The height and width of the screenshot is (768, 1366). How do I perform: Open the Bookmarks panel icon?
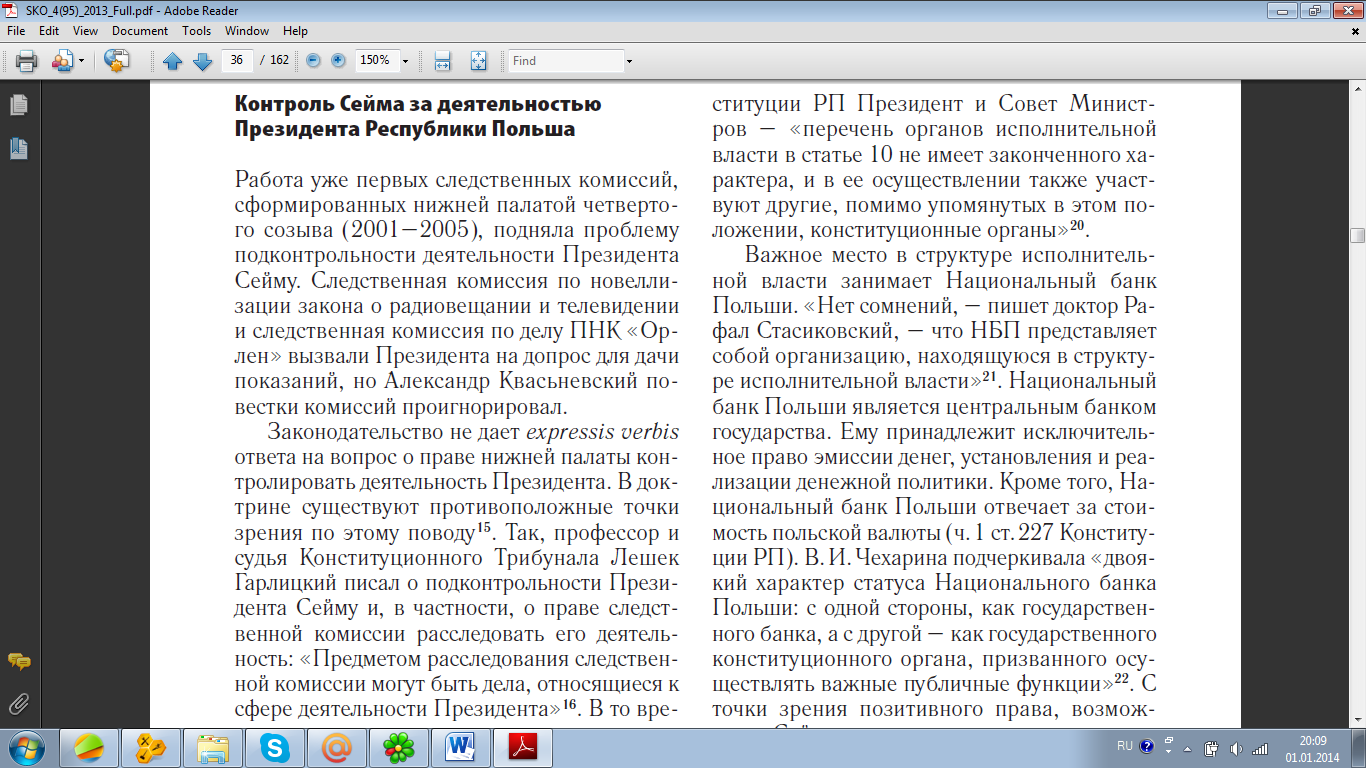(18, 149)
